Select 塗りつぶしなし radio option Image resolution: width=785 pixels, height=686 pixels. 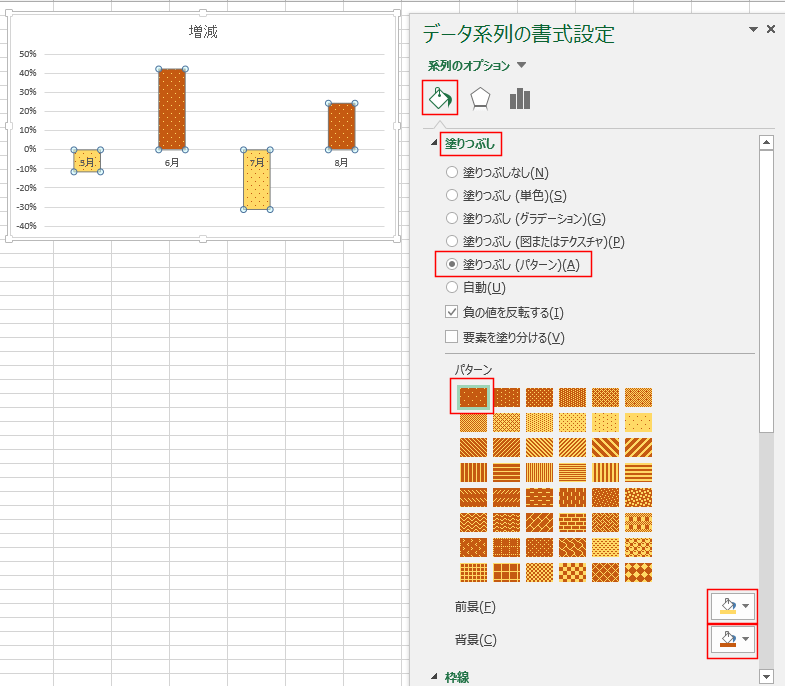click(x=452, y=173)
